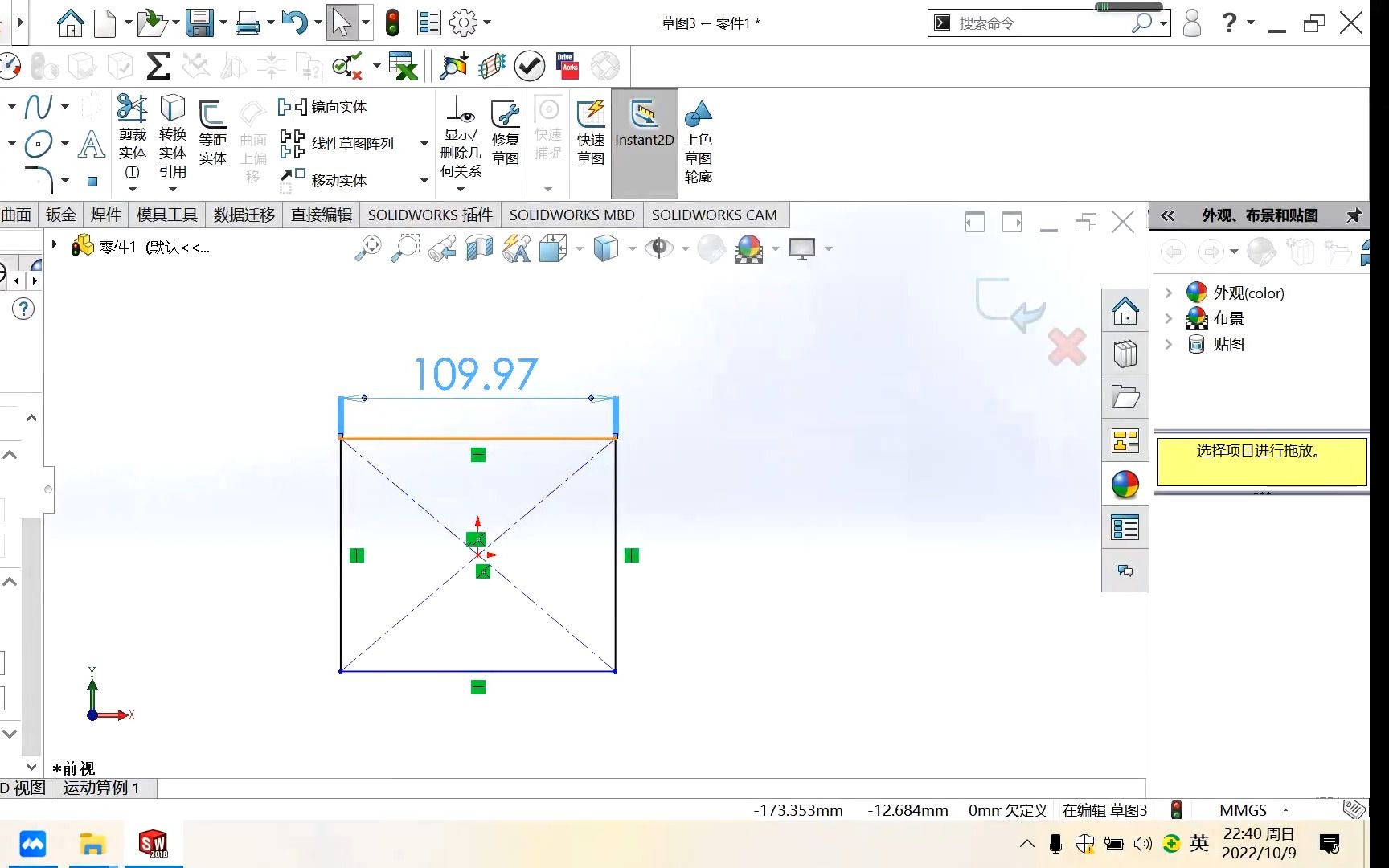This screenshot has width=1389, height=868.
Task: Click the View Orientation cube icon
Action: [x=553, y=248]
